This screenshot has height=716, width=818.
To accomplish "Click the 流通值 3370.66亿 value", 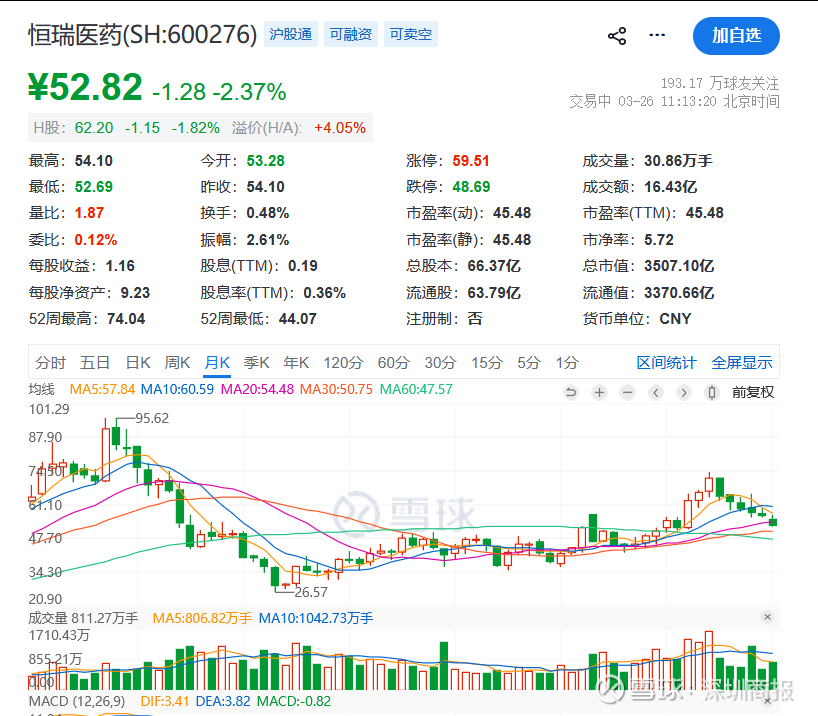I will [679, 293].
